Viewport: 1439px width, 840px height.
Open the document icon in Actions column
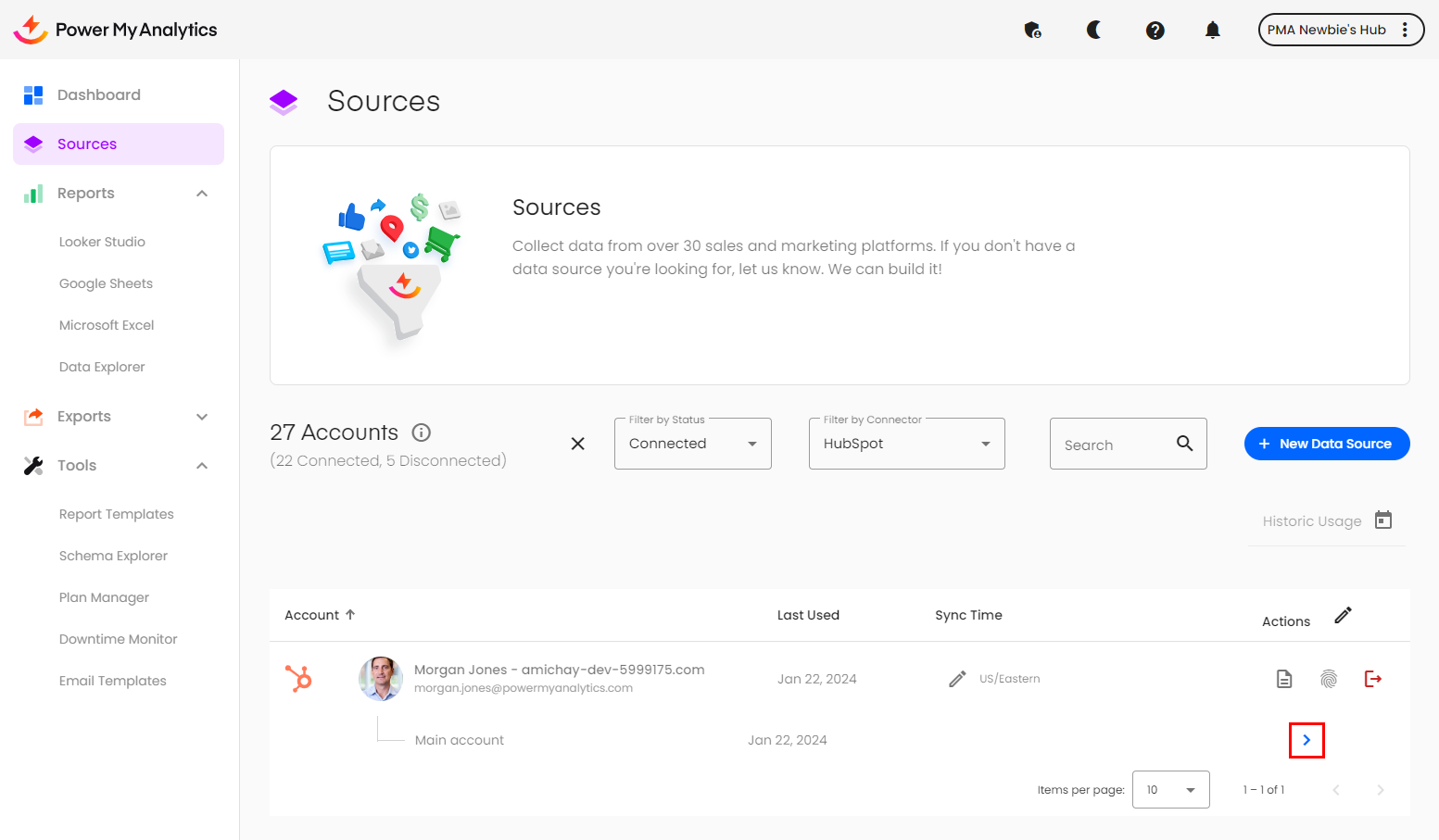click(x=1283, y=679)
